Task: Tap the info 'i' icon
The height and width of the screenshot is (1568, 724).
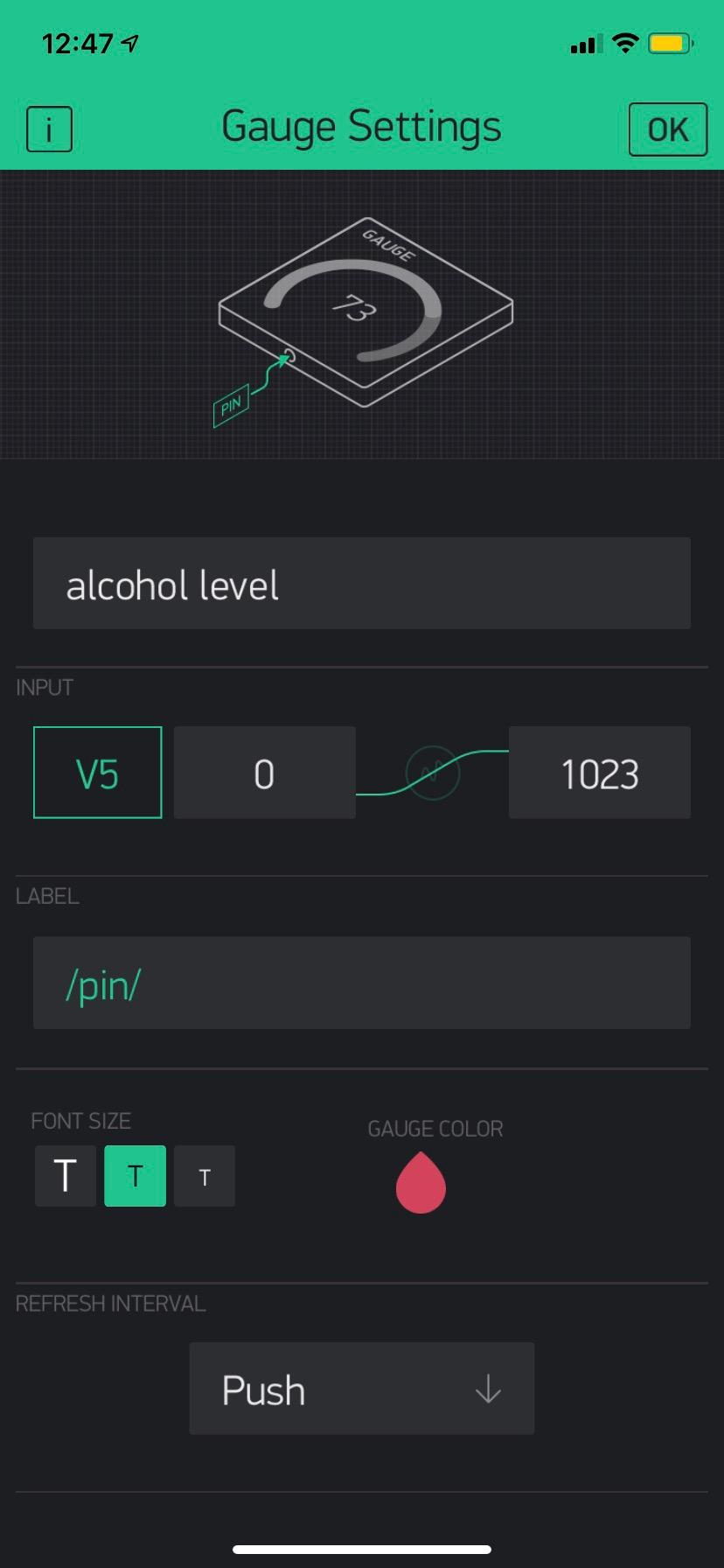Action: (49, 129)
